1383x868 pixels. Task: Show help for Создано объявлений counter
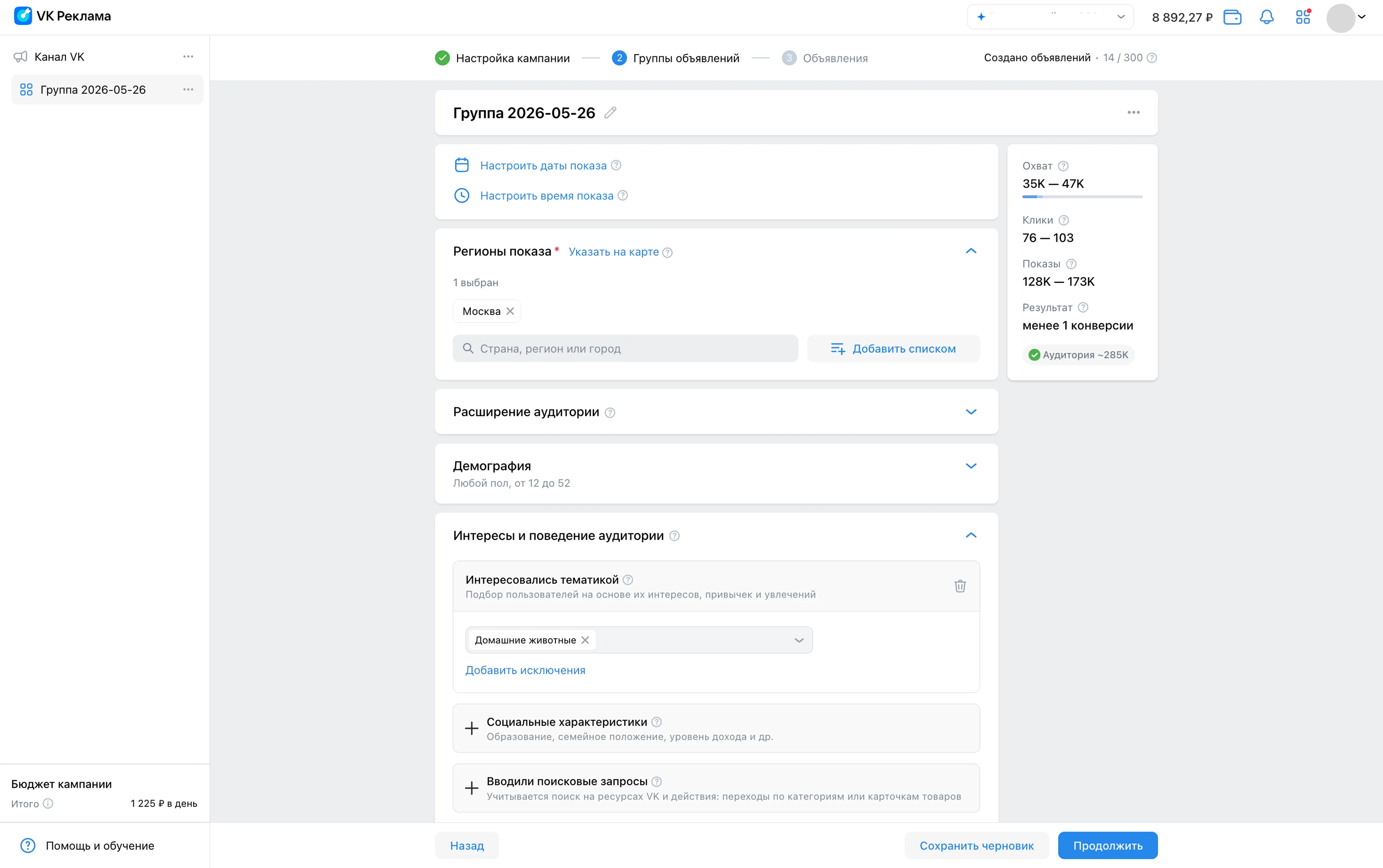(1152, 58)
